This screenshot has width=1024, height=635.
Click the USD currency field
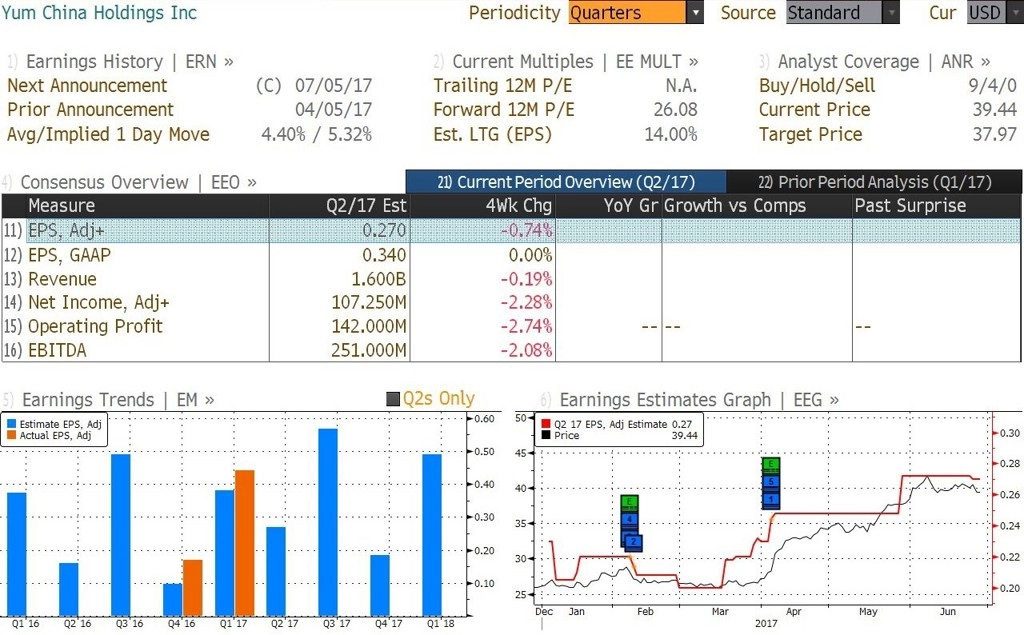(x=985, y=12)
